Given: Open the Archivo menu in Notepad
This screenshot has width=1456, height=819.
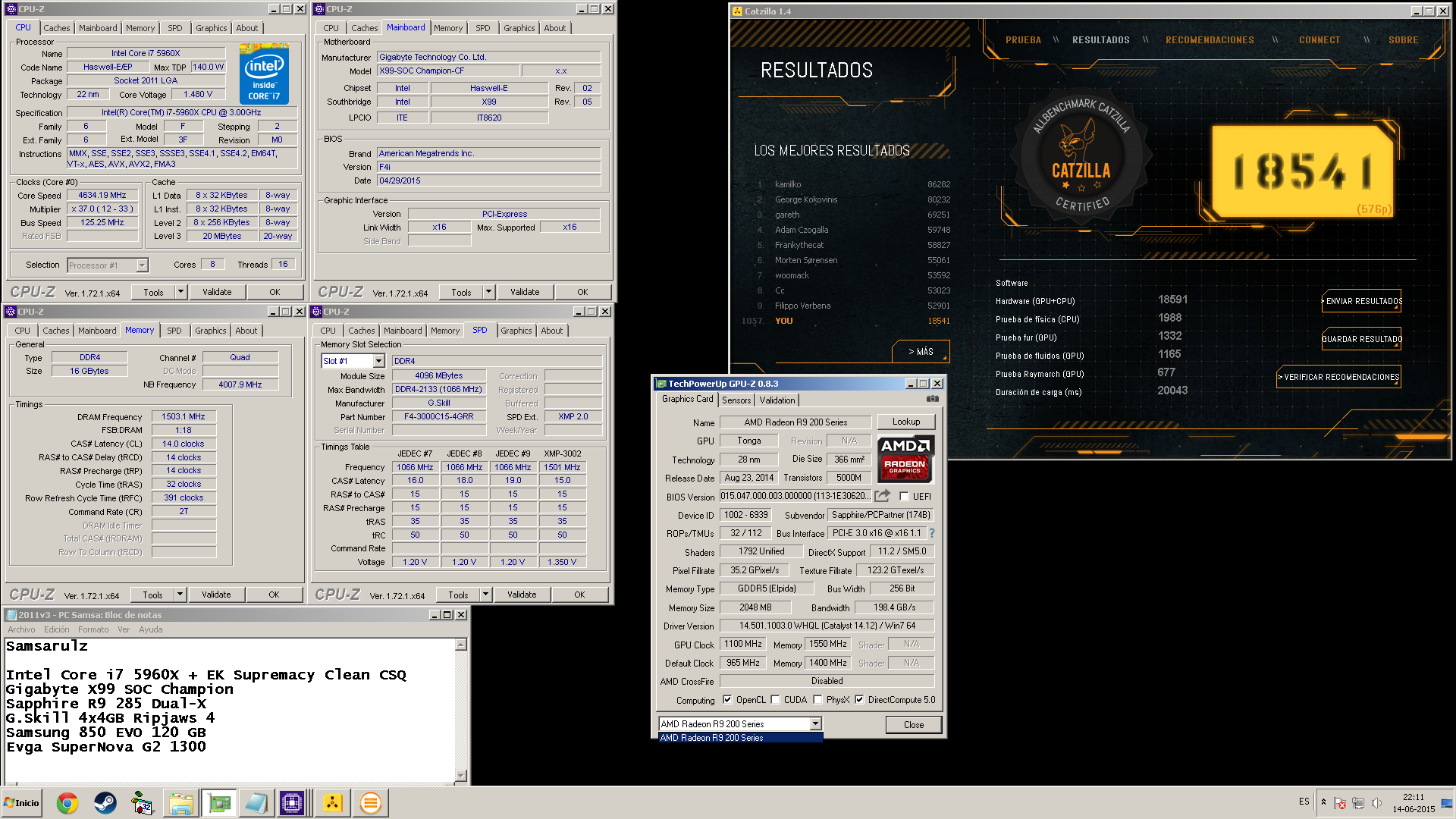Looking at the screenshot, I should click(x=21, y=629).
